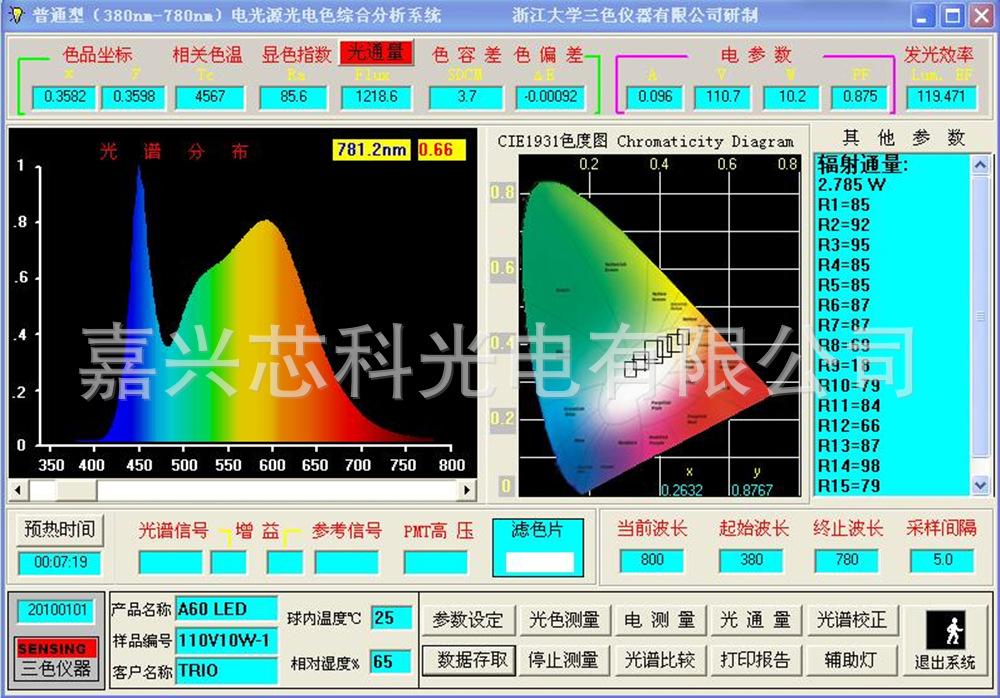This screenshot has height=698, width=1000.
Task: Open the 参数设定 parameter settings
Action: pos(467,620)
